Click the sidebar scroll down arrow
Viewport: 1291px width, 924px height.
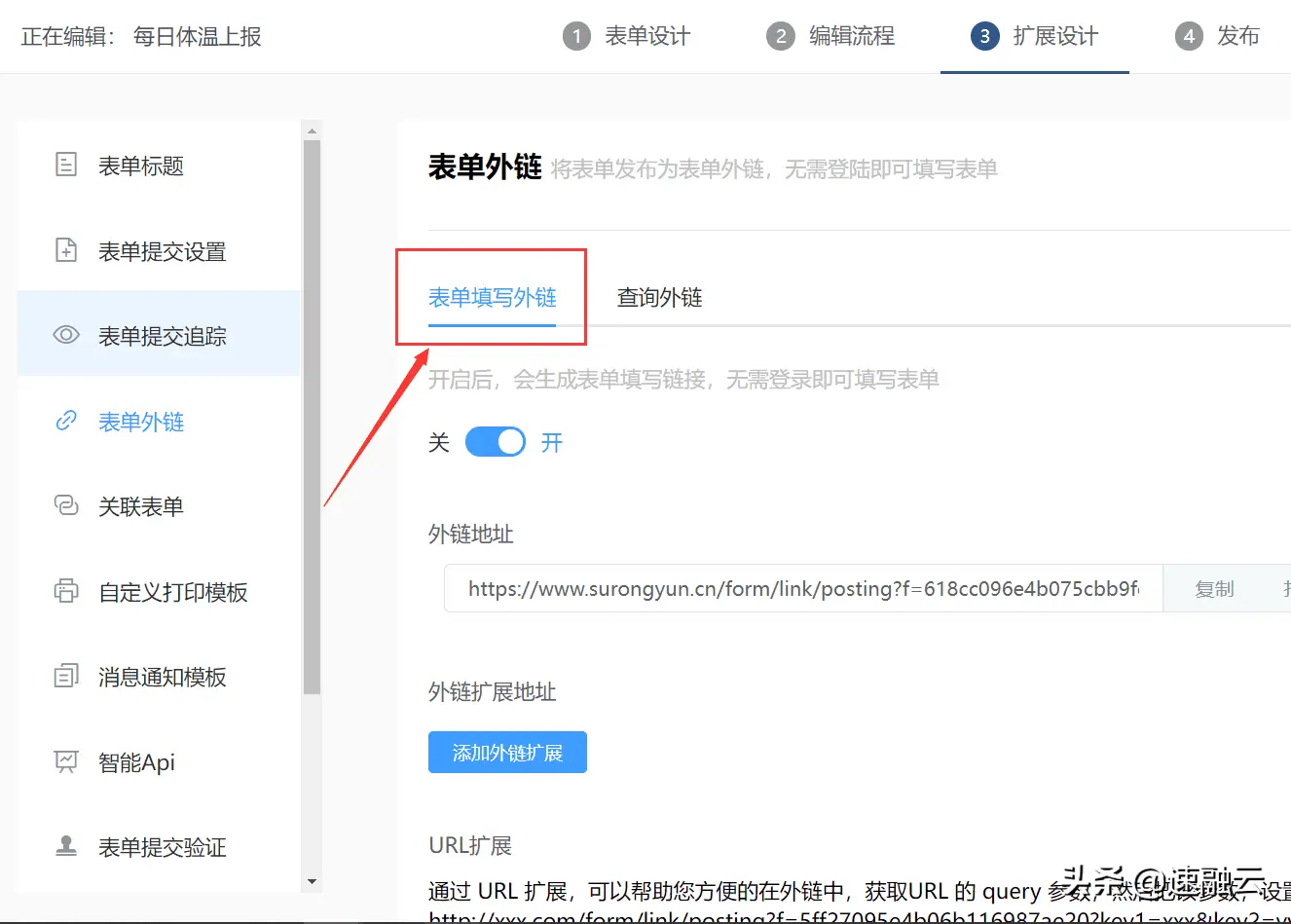pyautogui.click(x=312, y=881)
